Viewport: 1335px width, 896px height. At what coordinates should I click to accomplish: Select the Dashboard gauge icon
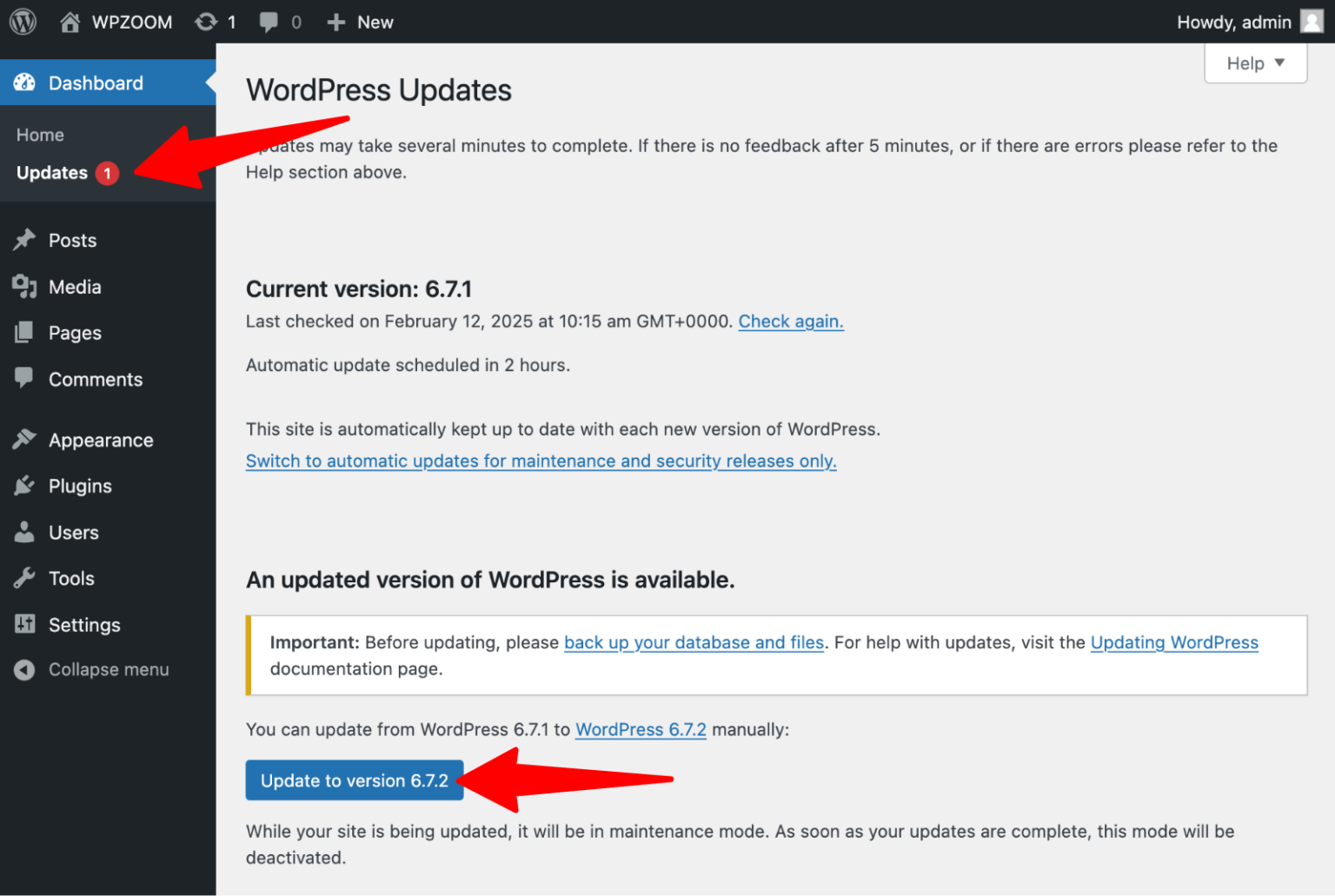(x=24, y=82)
